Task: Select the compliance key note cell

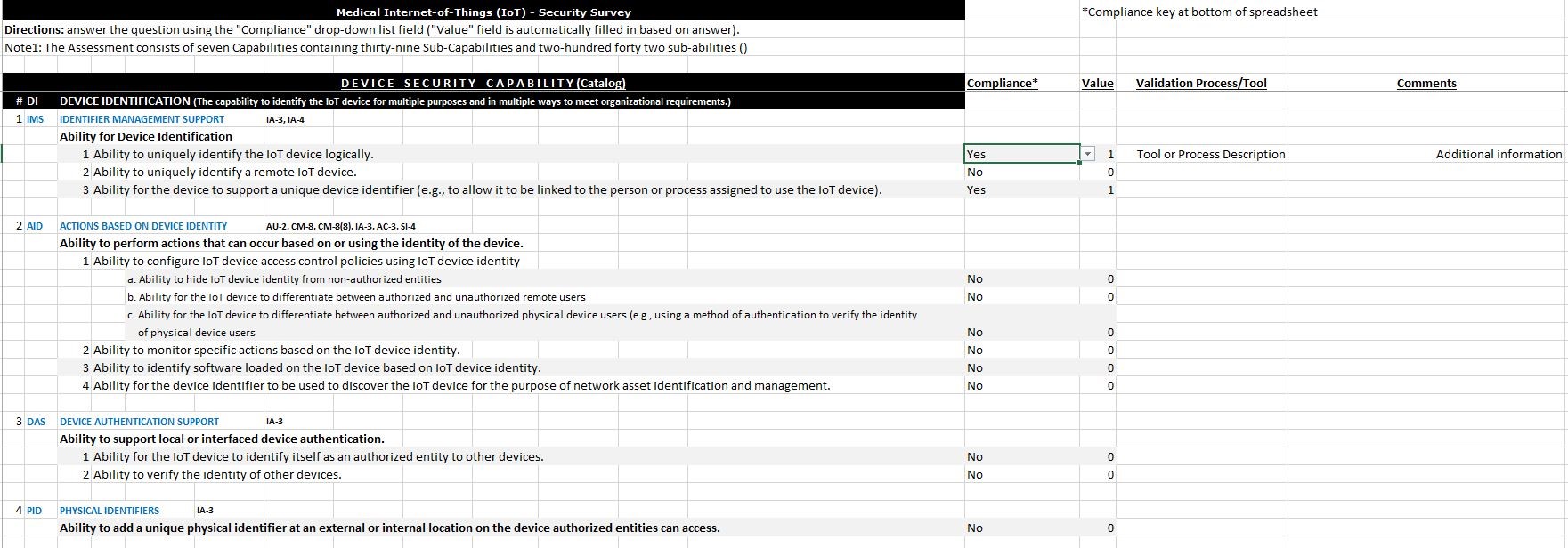Action: (1198, 12)
